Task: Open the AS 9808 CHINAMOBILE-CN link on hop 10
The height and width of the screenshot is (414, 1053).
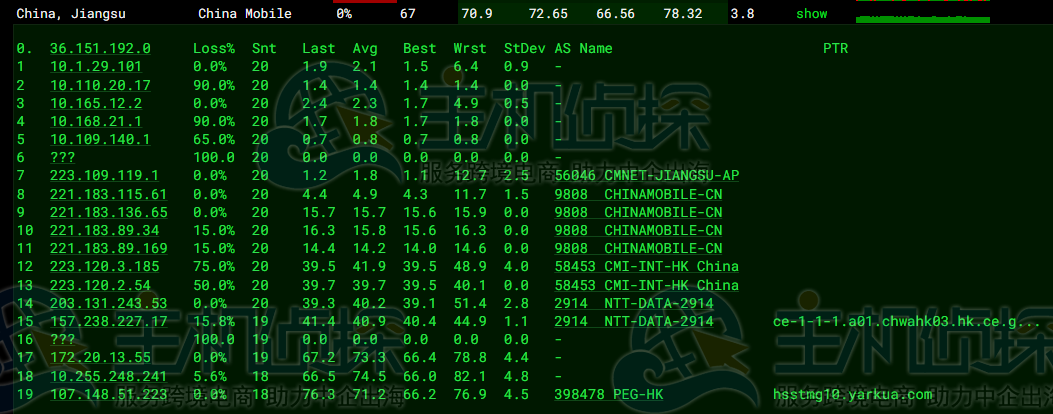Action: point(639,230)
